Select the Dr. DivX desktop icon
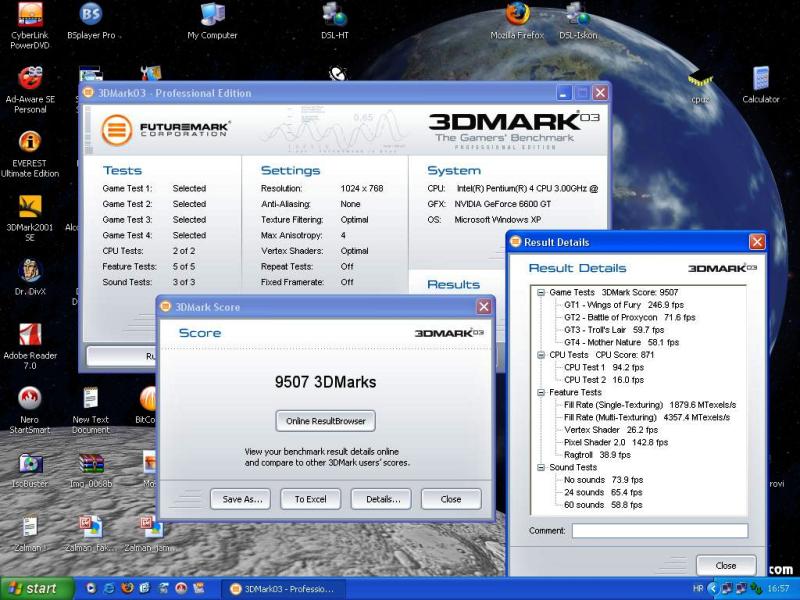Screen dimensions: 800x600 pos(30,271)
